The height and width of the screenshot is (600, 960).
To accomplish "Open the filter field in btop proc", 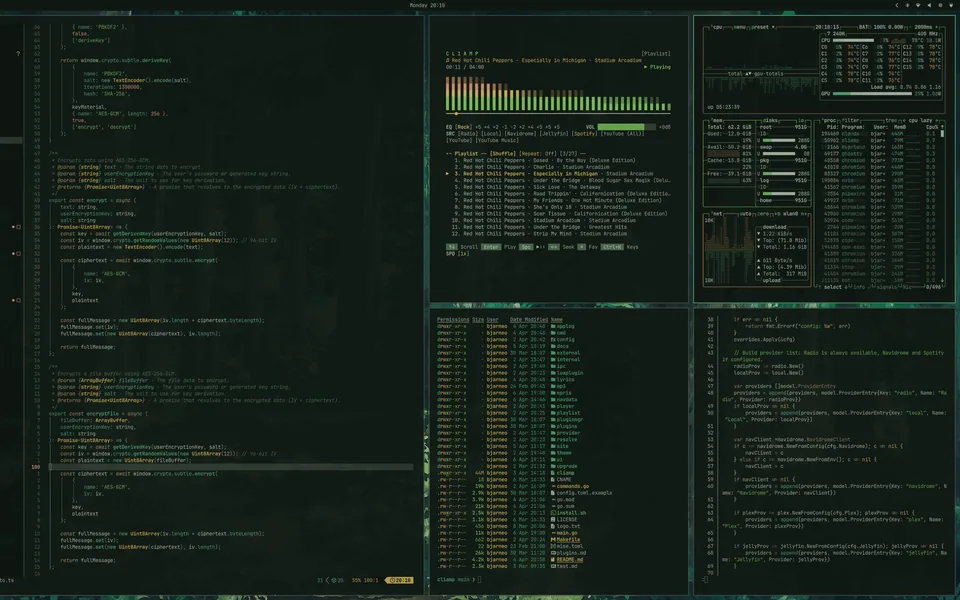I will pyautogui.click(x=850, y=121).
